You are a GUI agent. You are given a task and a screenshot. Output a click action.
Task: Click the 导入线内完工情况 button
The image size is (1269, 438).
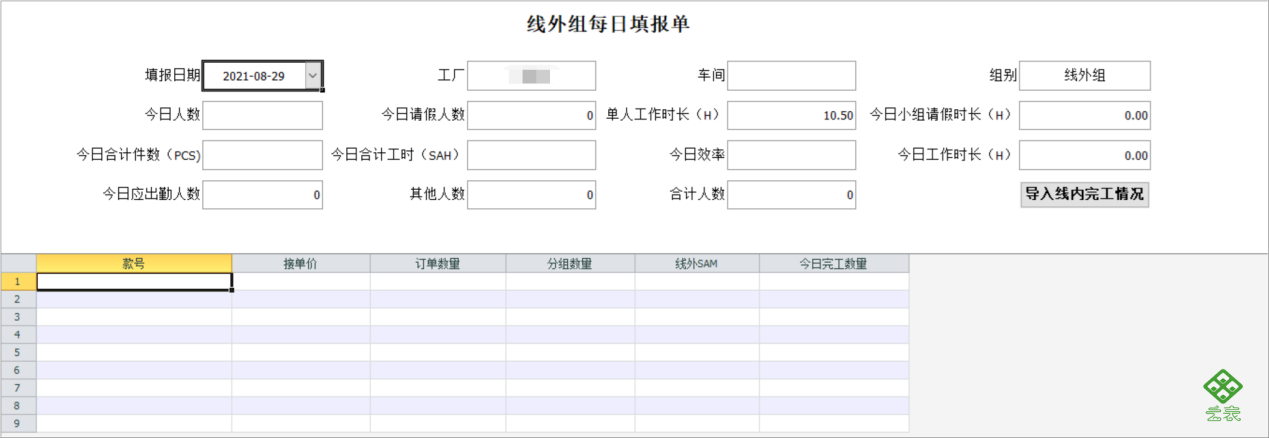1084,194
